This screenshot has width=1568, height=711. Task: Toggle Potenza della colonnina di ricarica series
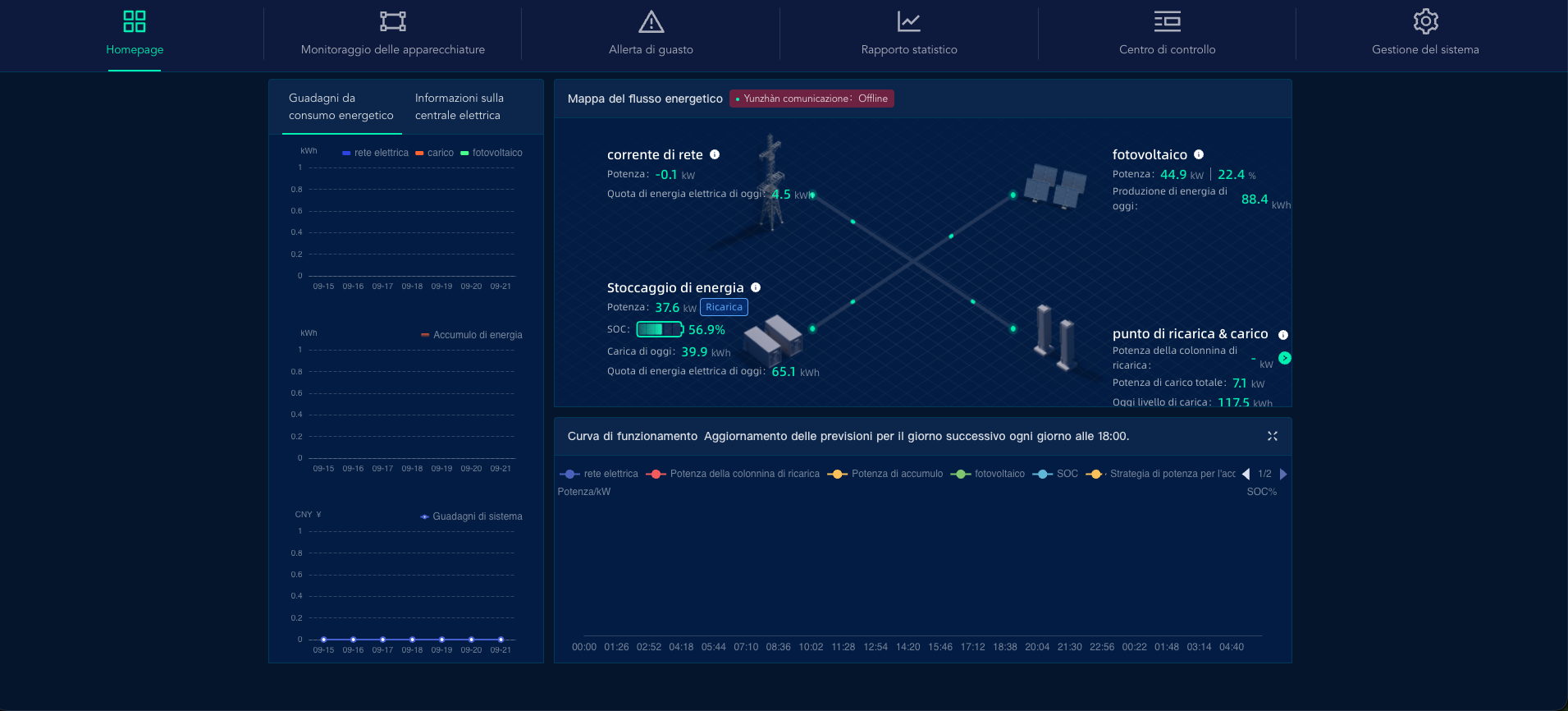(733, 474)
